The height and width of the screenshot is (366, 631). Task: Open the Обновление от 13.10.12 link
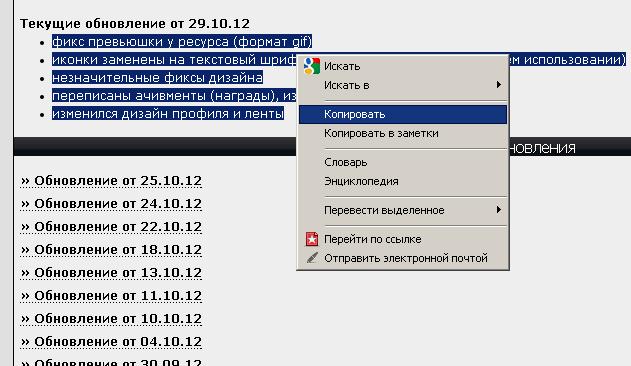click(x=111, y=273)
